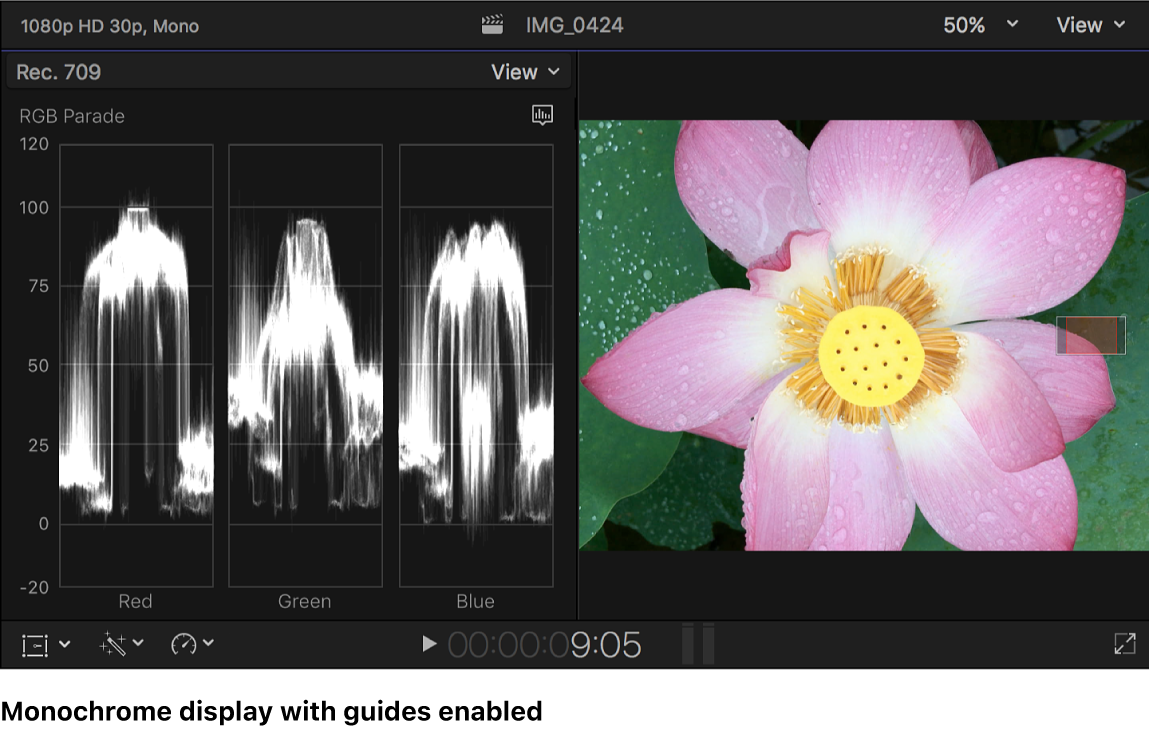Screen dimensions: 1150x740
Task: Click the histogram icon in the scopes panel
Action: click(542, 115)
